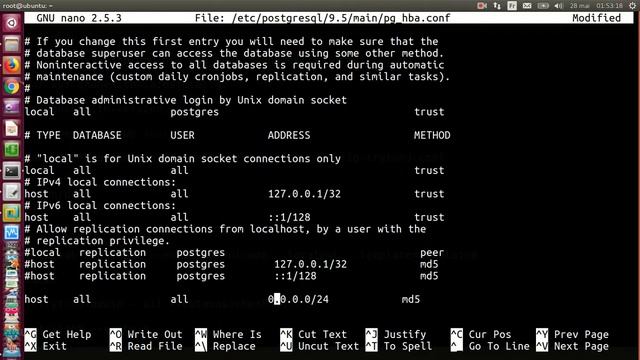Click trust on the local all all line
The image size is (640, 360).
click(x=429, y=170)
